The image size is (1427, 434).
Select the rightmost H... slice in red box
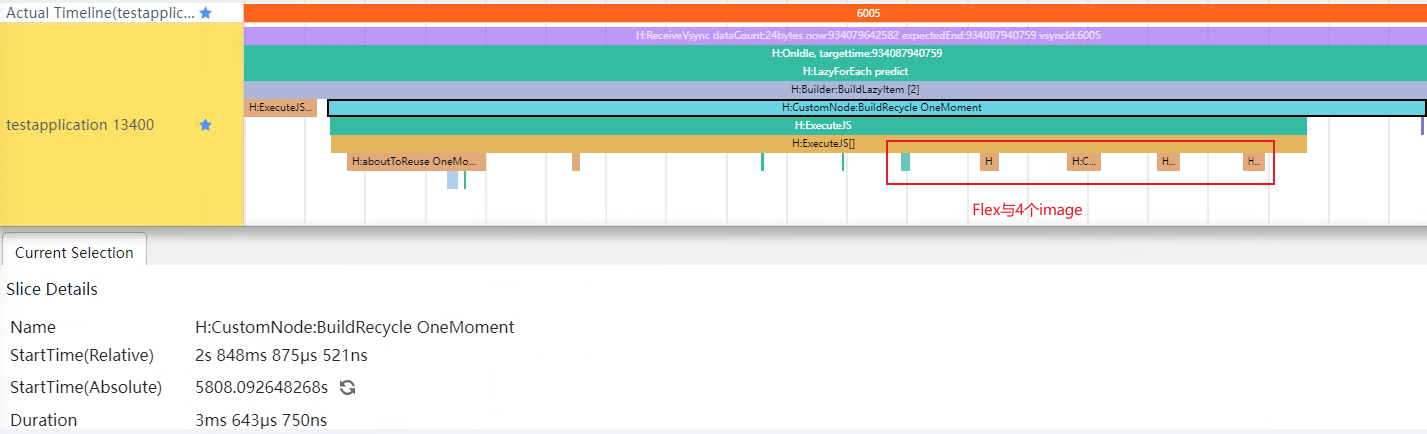1253,161
